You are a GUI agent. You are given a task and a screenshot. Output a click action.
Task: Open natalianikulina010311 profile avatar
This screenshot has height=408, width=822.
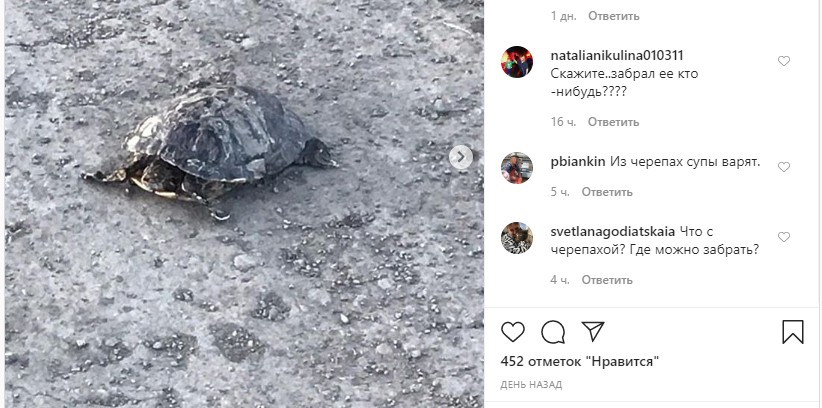click(517, 62)
